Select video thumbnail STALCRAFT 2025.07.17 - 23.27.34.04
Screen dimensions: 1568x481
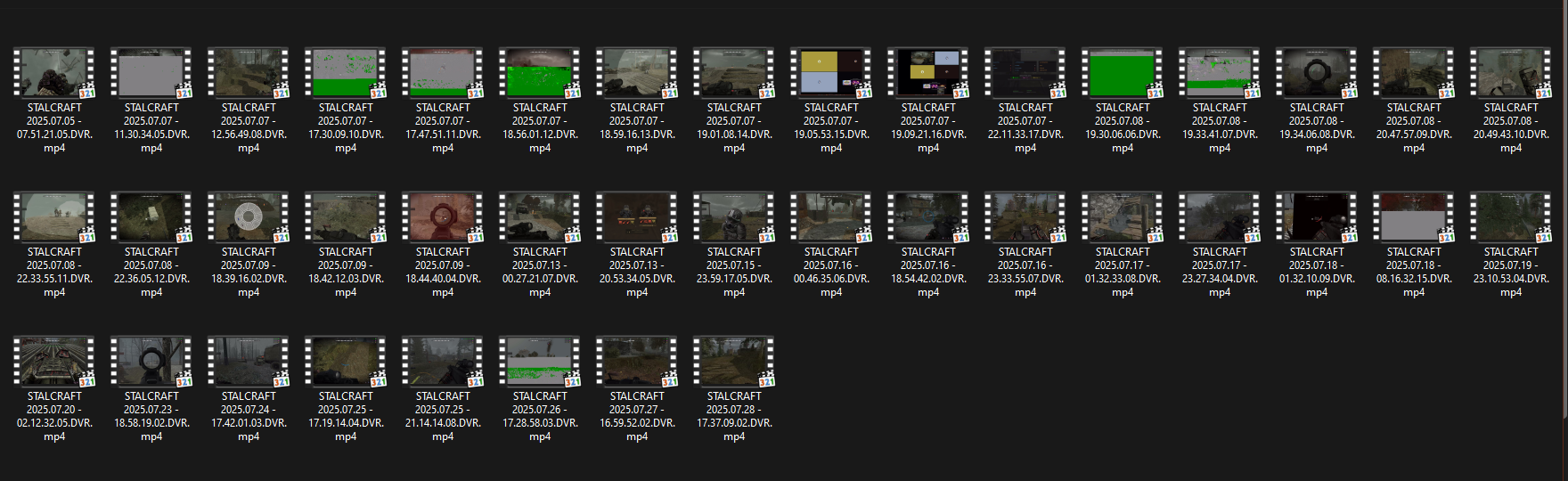(1220, 216)
